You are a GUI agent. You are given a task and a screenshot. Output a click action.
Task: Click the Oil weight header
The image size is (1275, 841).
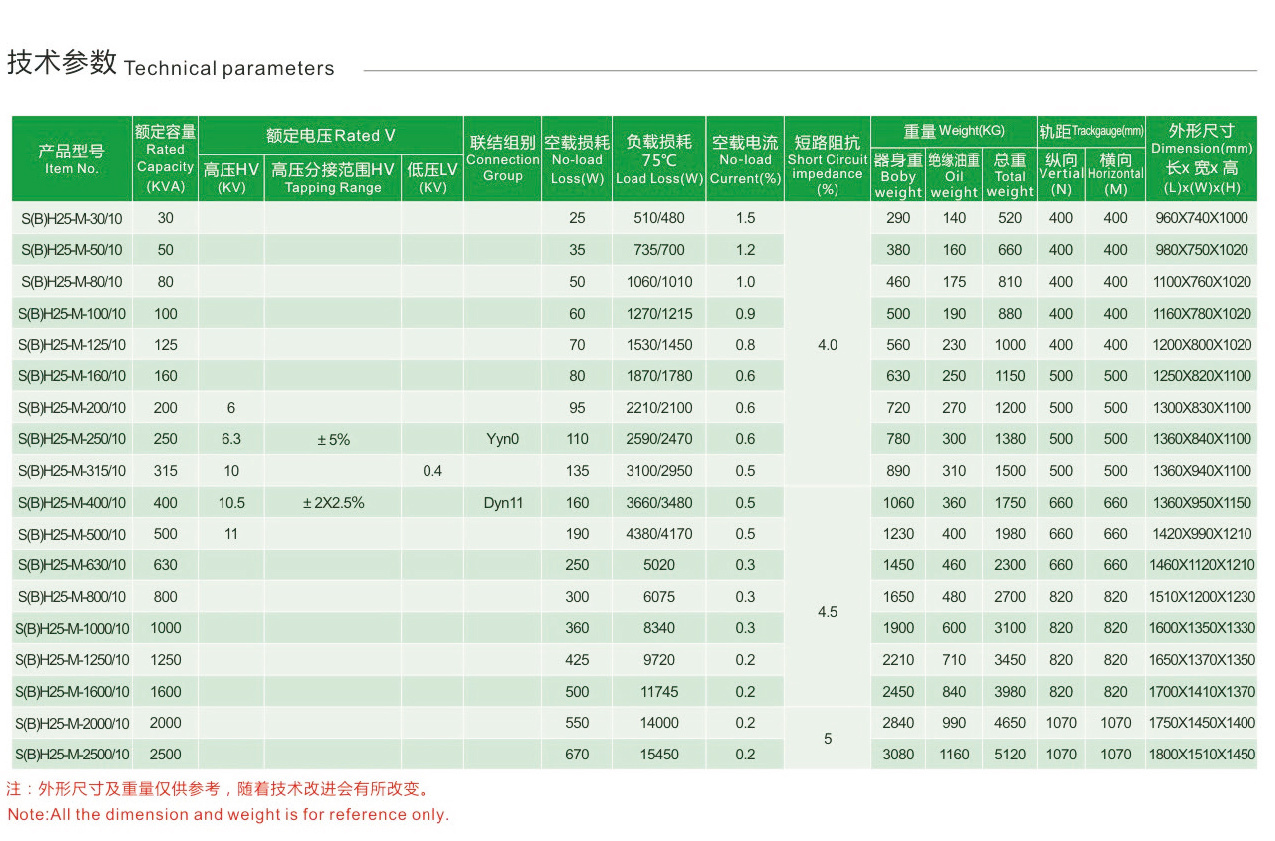[x=954, y=175]
